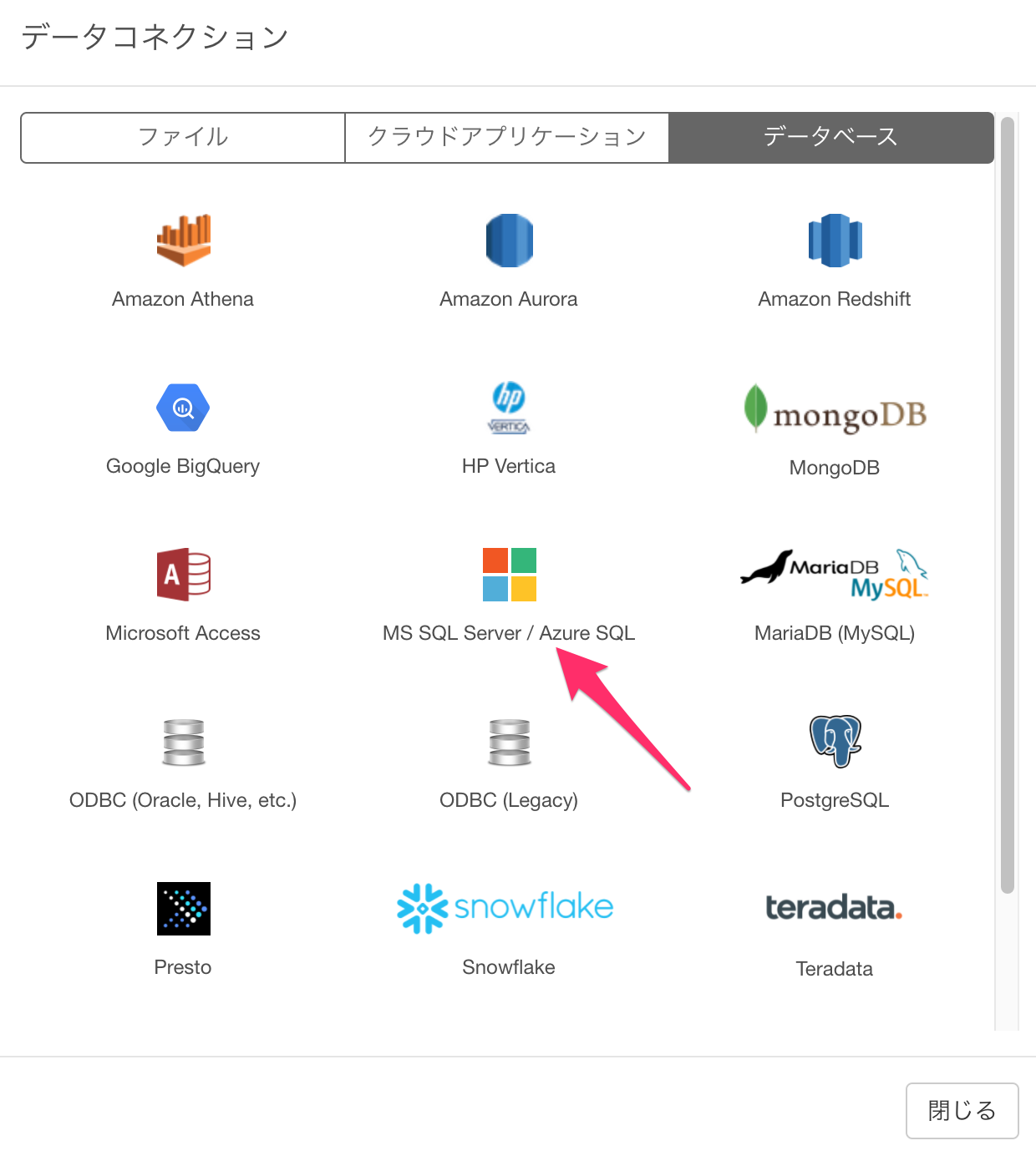
Task: Open the ODBC (Oracle, Hive, etc.) database icon
Action: click(184, 742)
